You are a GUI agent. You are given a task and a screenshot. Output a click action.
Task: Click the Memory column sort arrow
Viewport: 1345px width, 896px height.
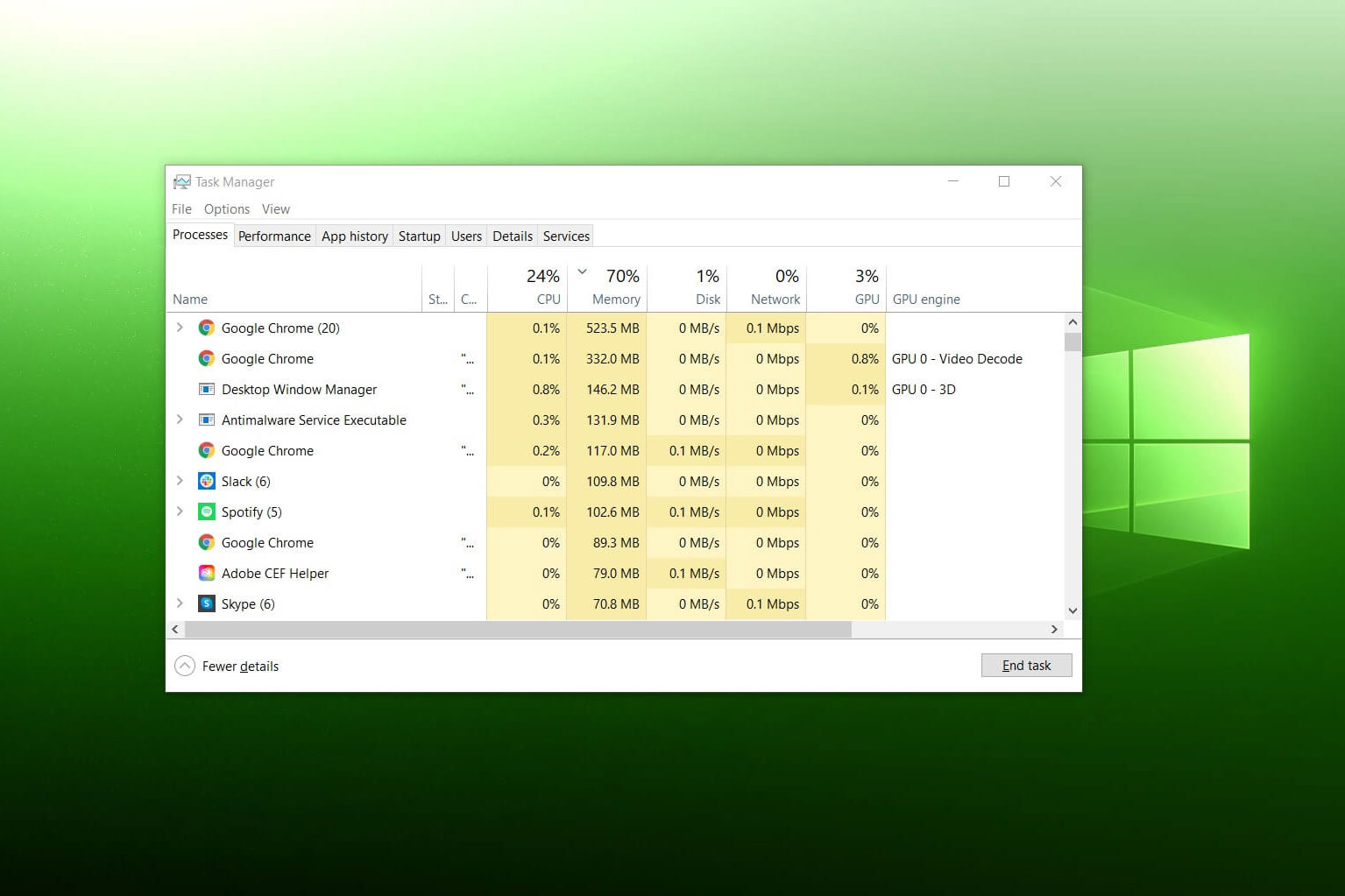point(582,272)
